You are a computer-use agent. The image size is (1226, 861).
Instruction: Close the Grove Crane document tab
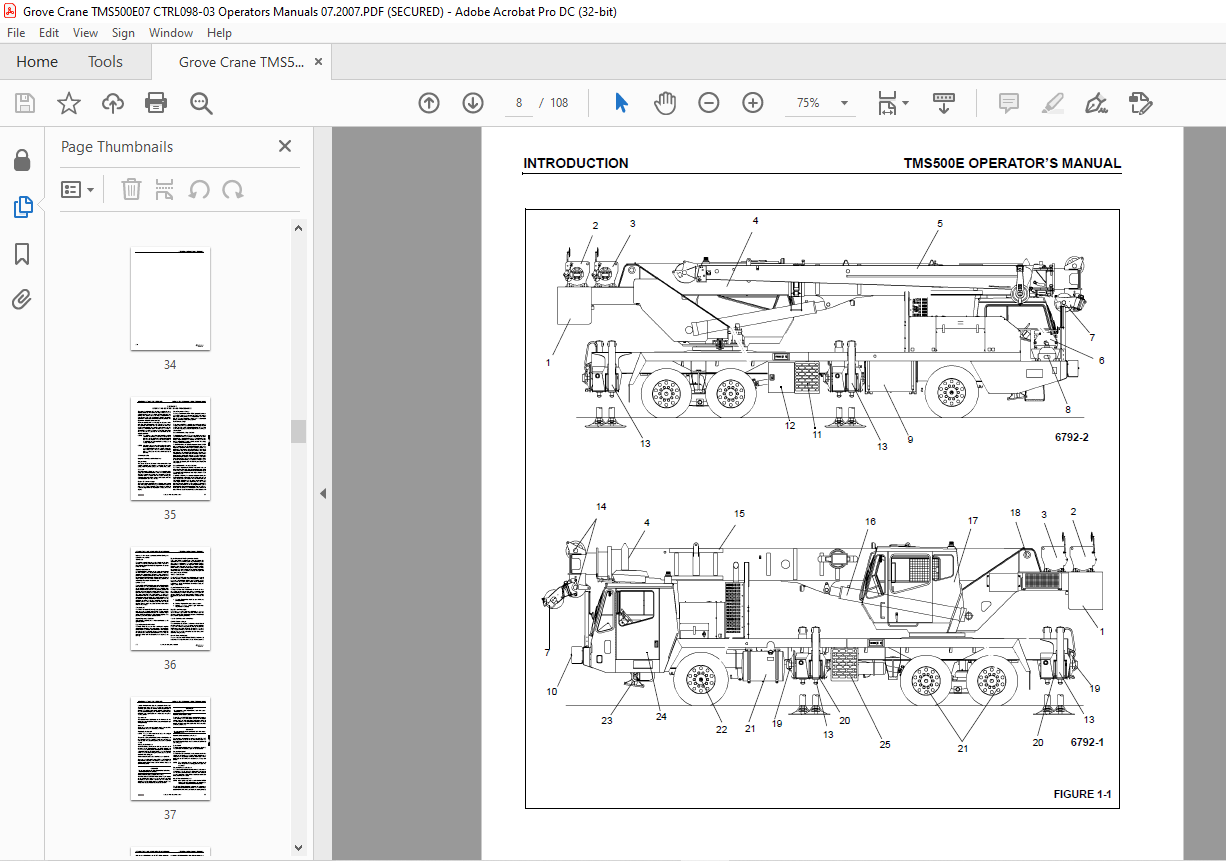pos(318,62)
